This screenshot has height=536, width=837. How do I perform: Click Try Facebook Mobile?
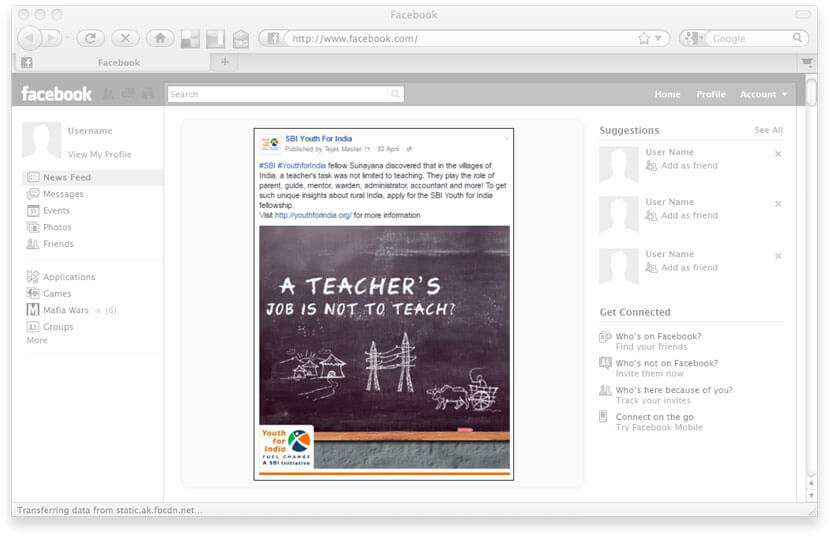click(x=659, y=427)
